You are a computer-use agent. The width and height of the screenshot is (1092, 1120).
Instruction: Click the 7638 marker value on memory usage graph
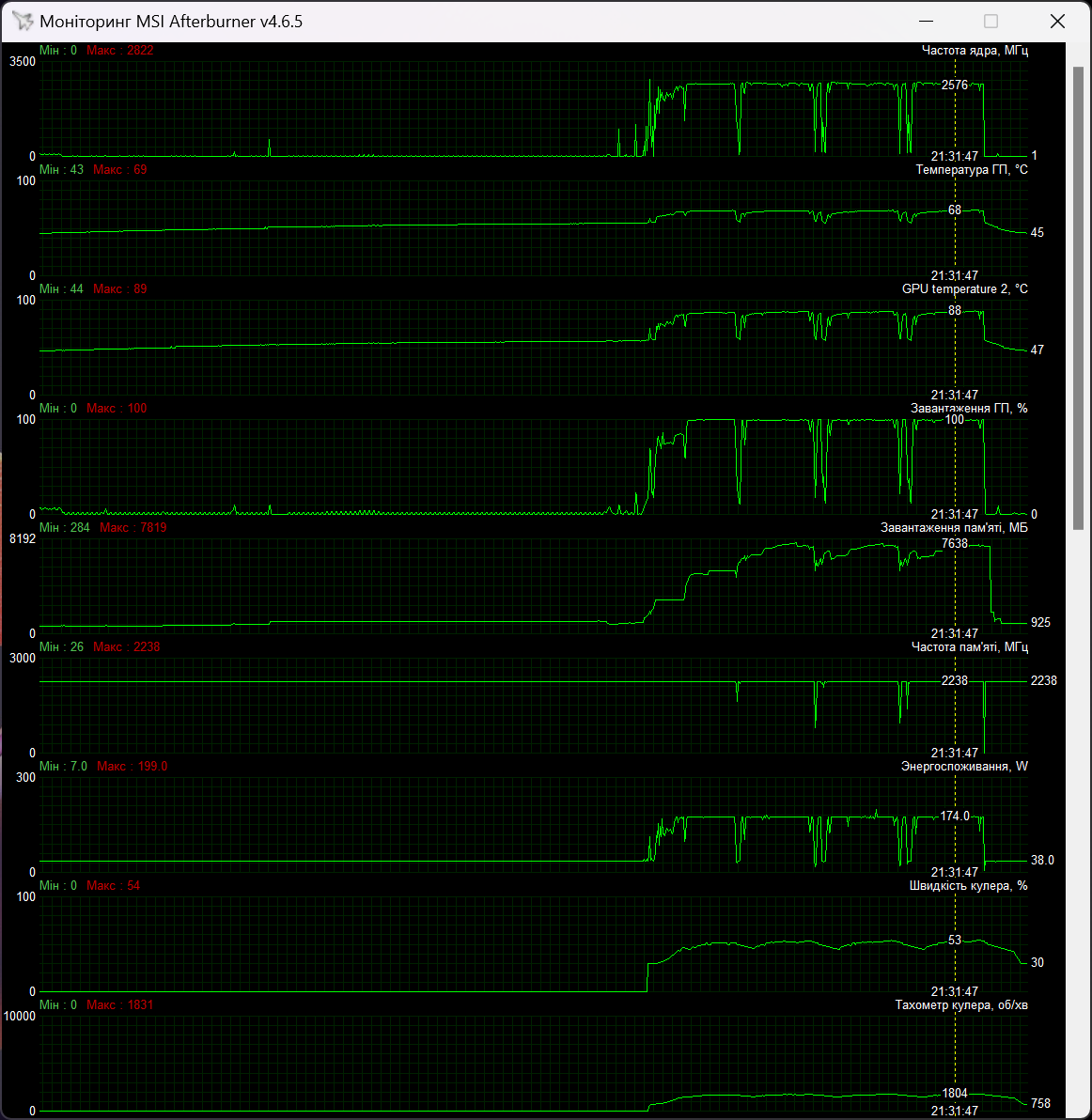955,544
